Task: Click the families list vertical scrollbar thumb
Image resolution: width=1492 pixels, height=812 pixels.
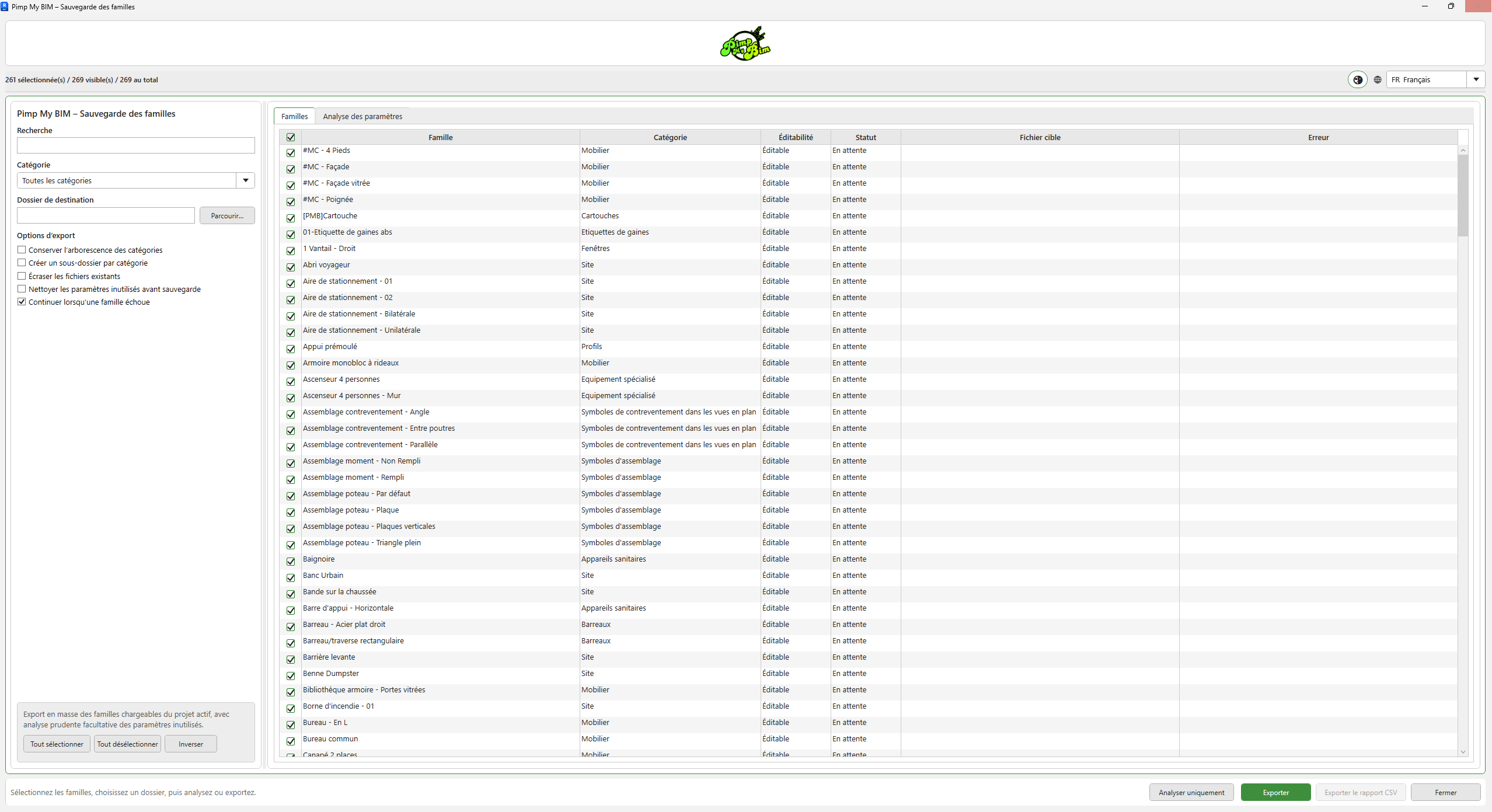Action: [x=1463, y=196]
